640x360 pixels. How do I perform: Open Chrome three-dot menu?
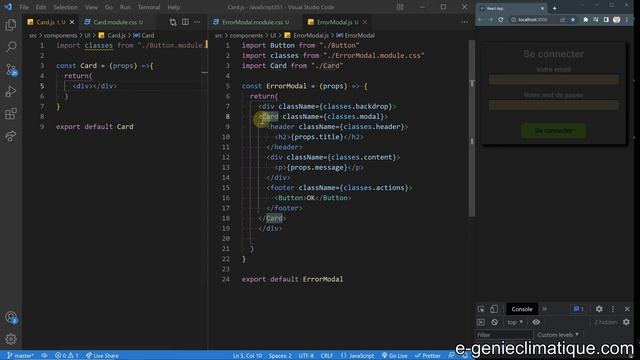[627, 20]
